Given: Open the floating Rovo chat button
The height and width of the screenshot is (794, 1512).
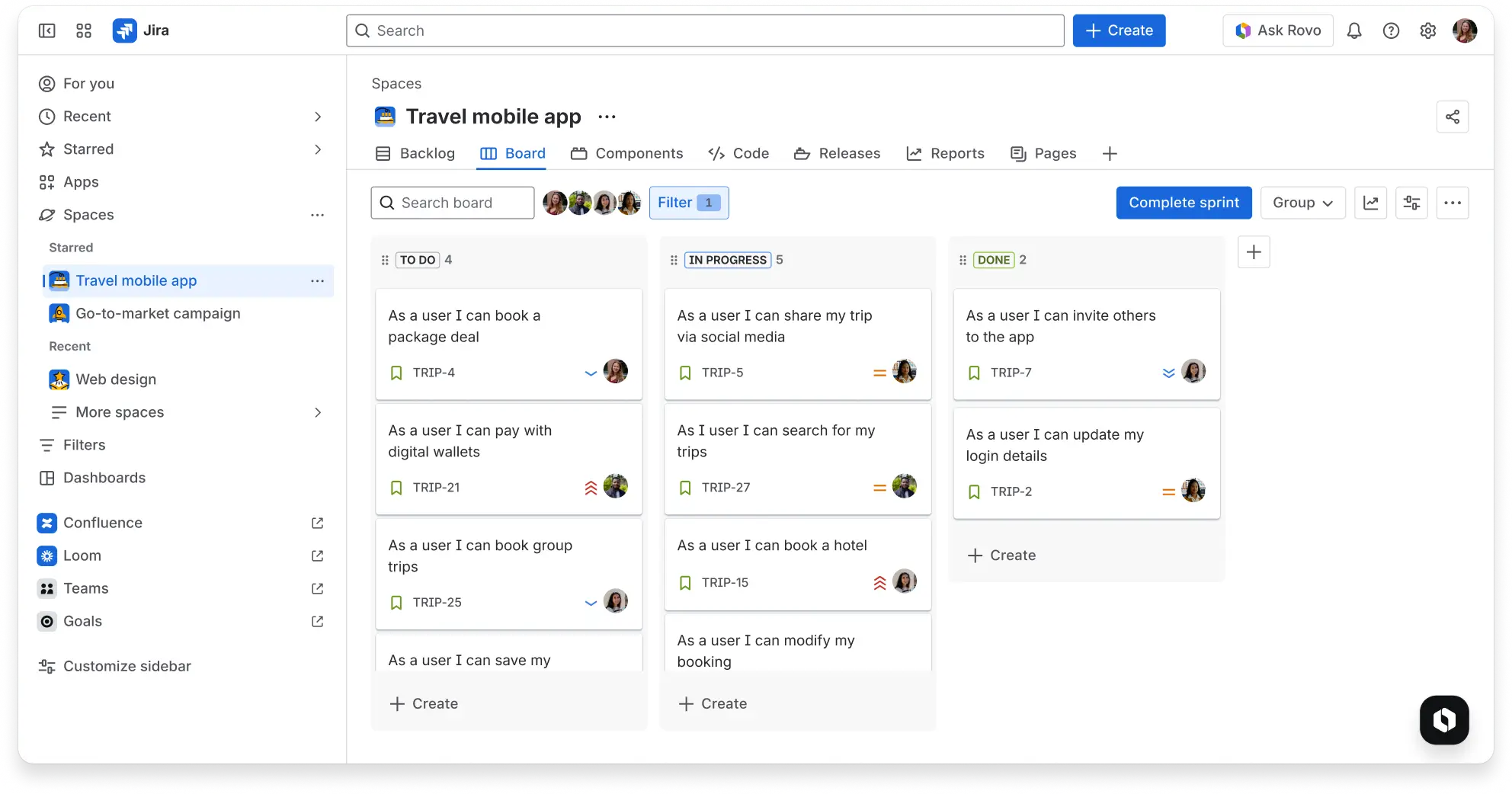Looking at the screenshot, I should coord(1444,720).
